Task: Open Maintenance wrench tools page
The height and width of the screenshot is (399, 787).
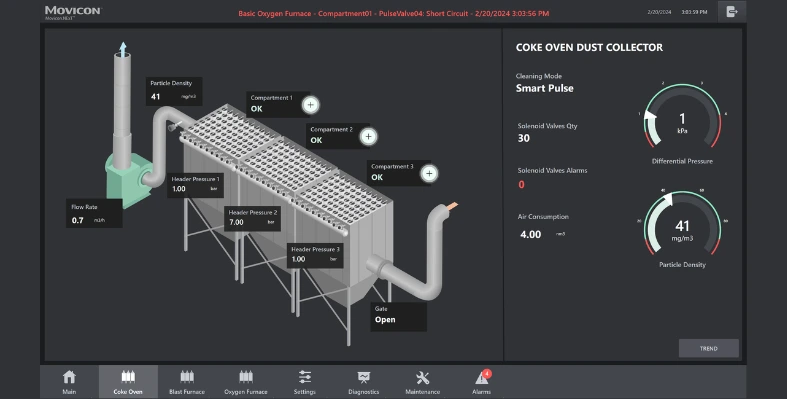Action: point(423,382)
